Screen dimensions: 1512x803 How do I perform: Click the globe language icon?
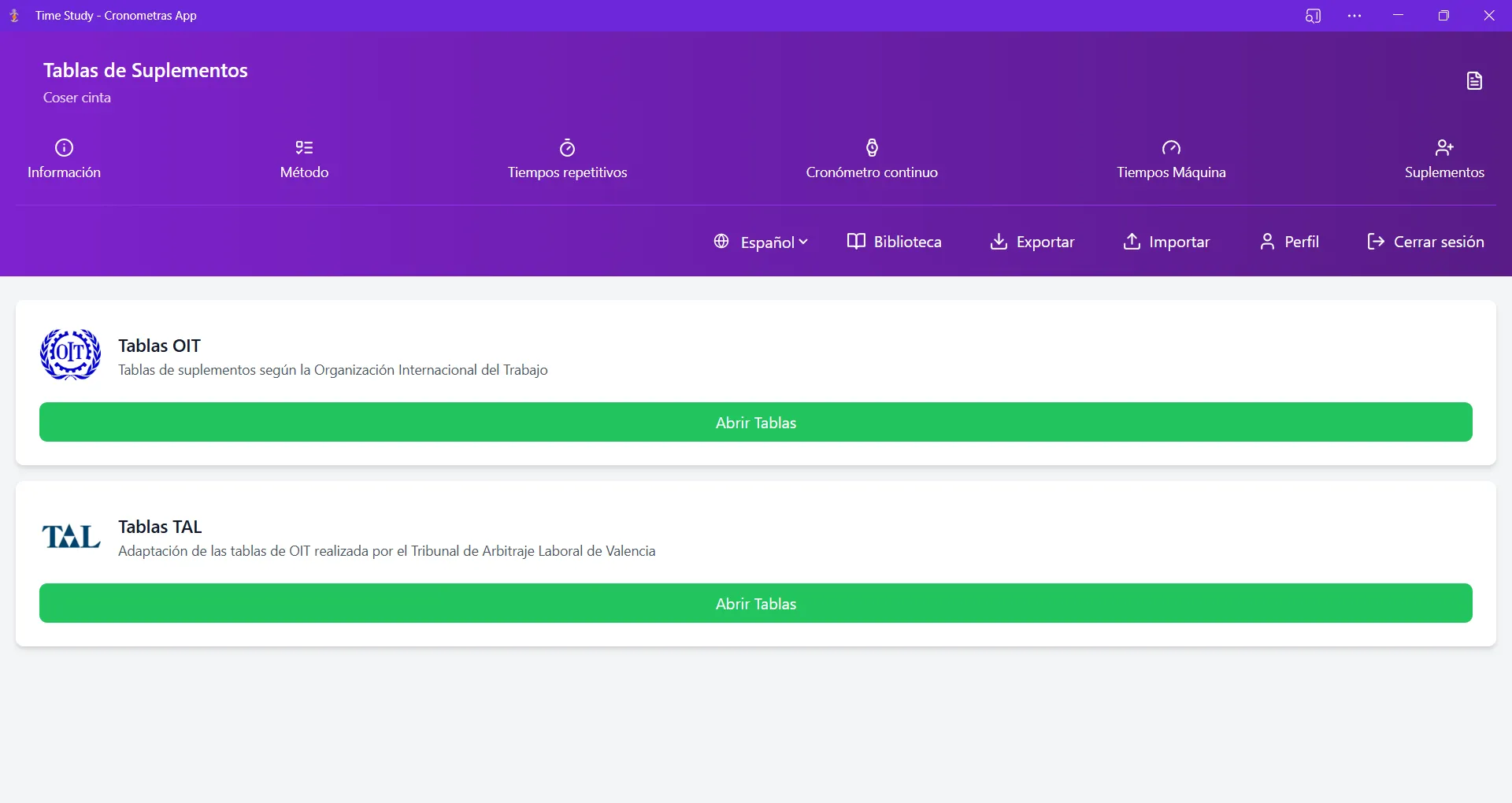click(x=721, y=242)
